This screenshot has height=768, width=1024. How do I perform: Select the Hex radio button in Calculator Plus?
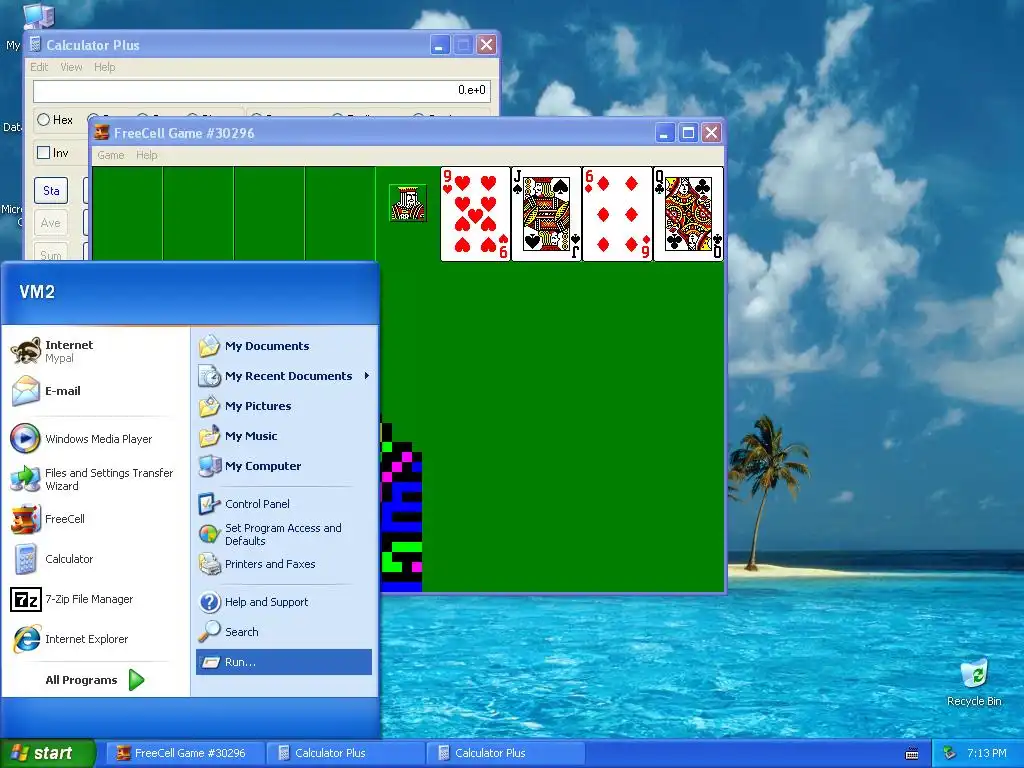[x=55, y=120]
